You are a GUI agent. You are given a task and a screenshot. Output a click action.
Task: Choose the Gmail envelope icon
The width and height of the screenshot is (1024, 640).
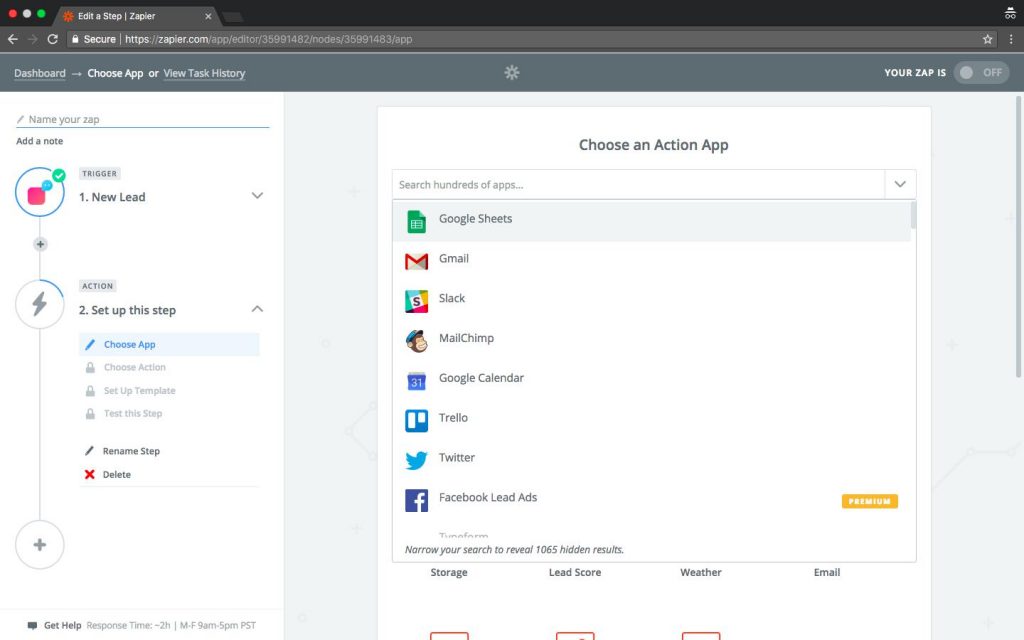pos(416,261)
